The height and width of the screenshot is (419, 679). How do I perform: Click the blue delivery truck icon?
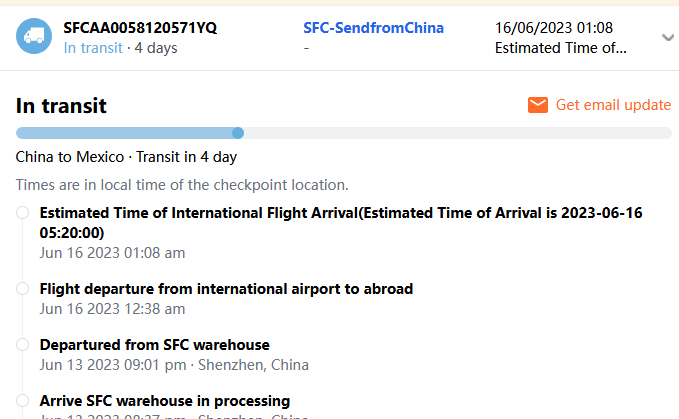pyautogui.click(x=35, y=37)
